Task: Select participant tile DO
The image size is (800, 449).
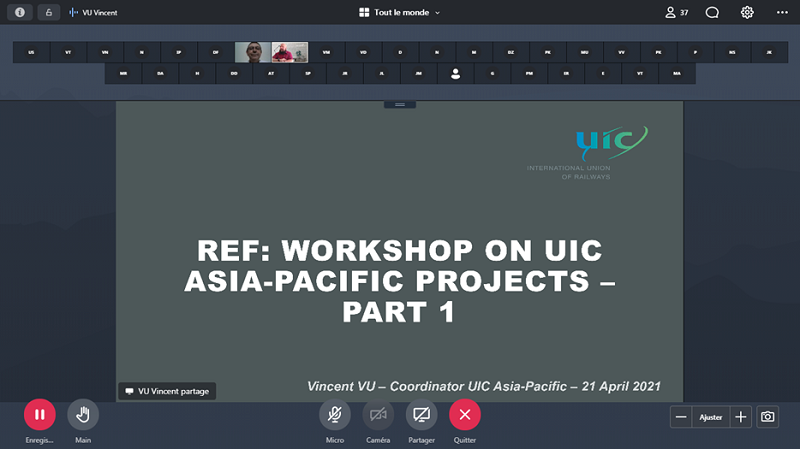Action: pyautogui.click(x=234, y=74)
